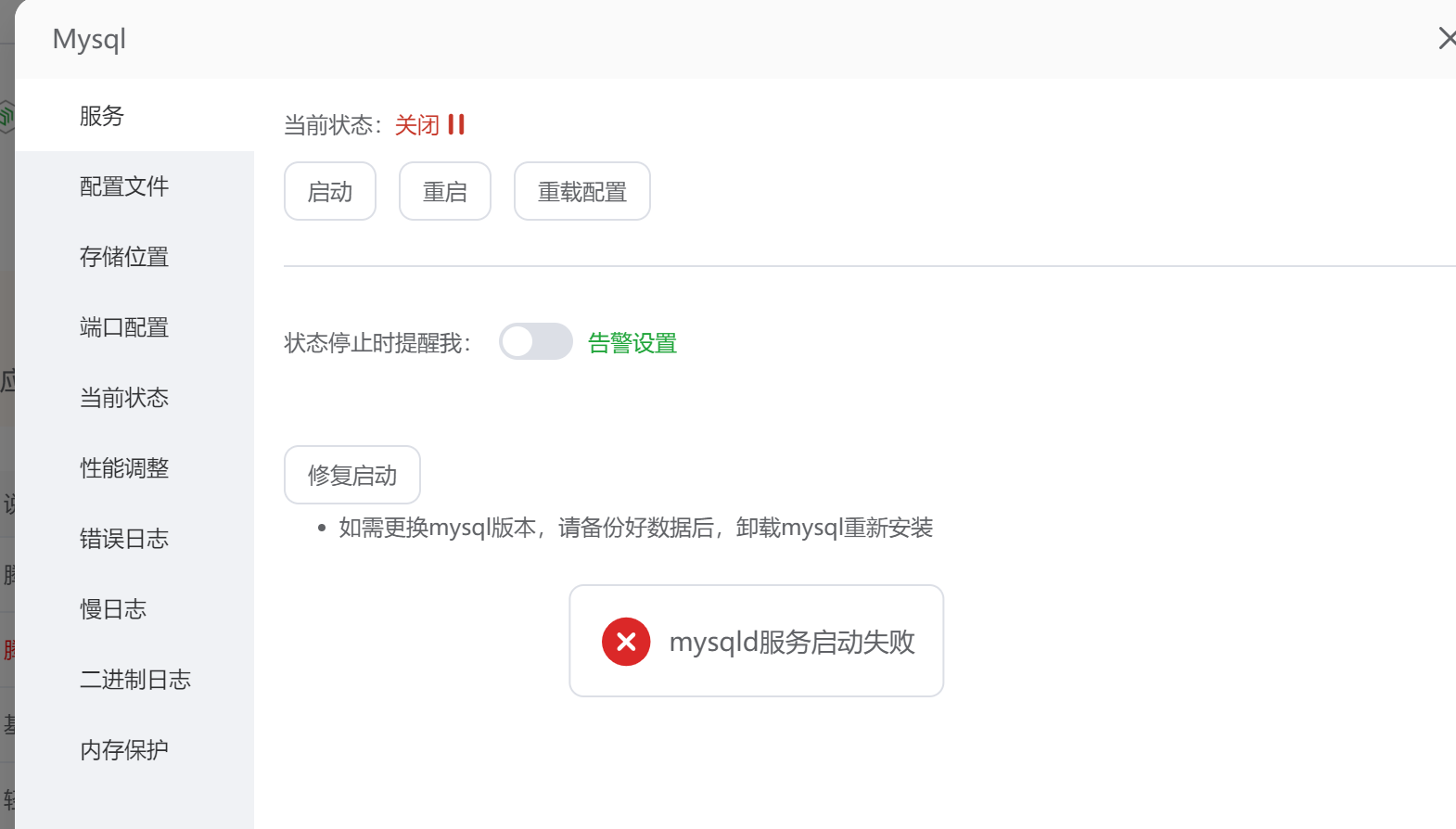Switch to 存储位置 section
Screen dimensions: 1456x829
tap(134, 257)
